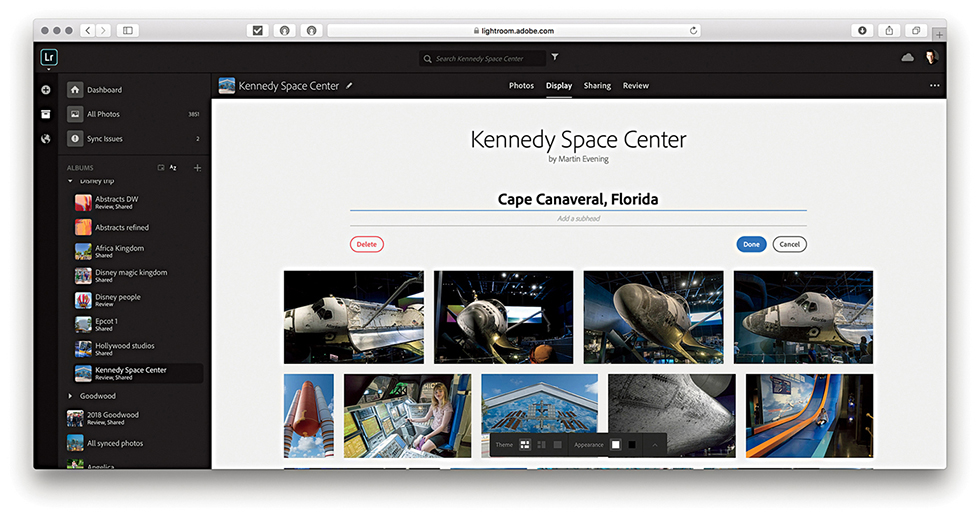980x517 pixels.
Task: Switch to the Photos tab
Action: click(x=521, y=86)
